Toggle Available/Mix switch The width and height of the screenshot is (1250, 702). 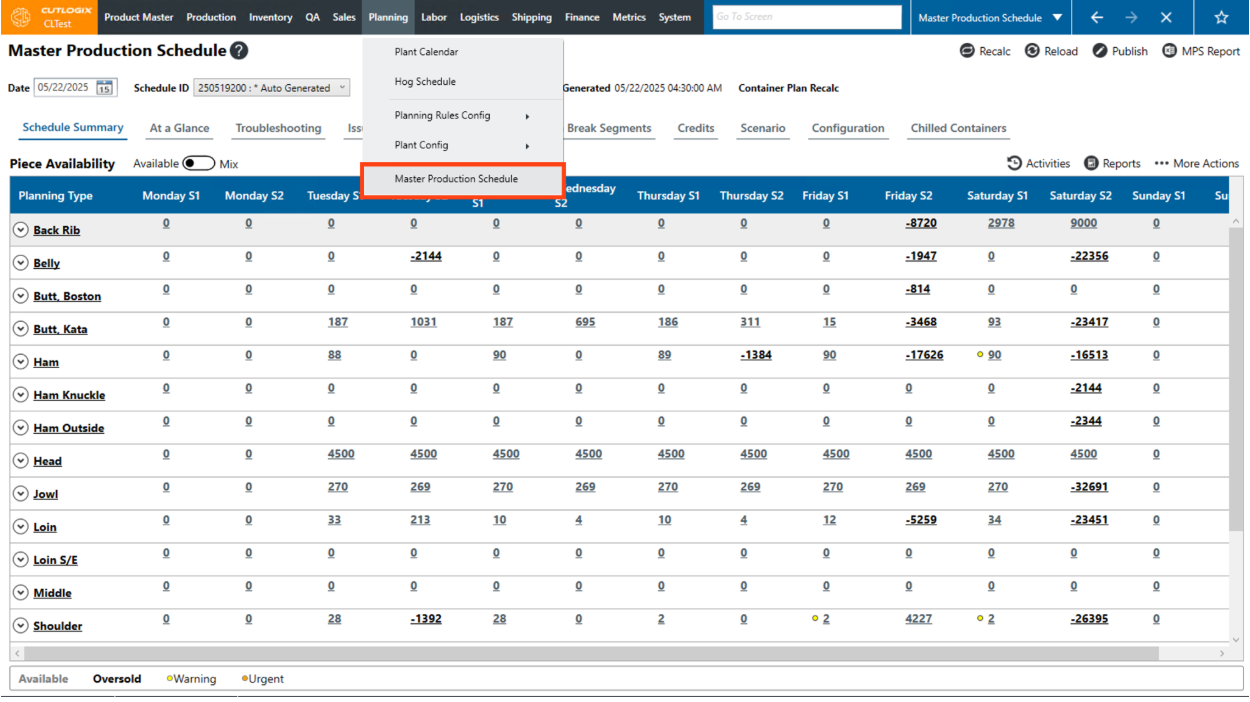pyautogui.click(x=199, y=163)
